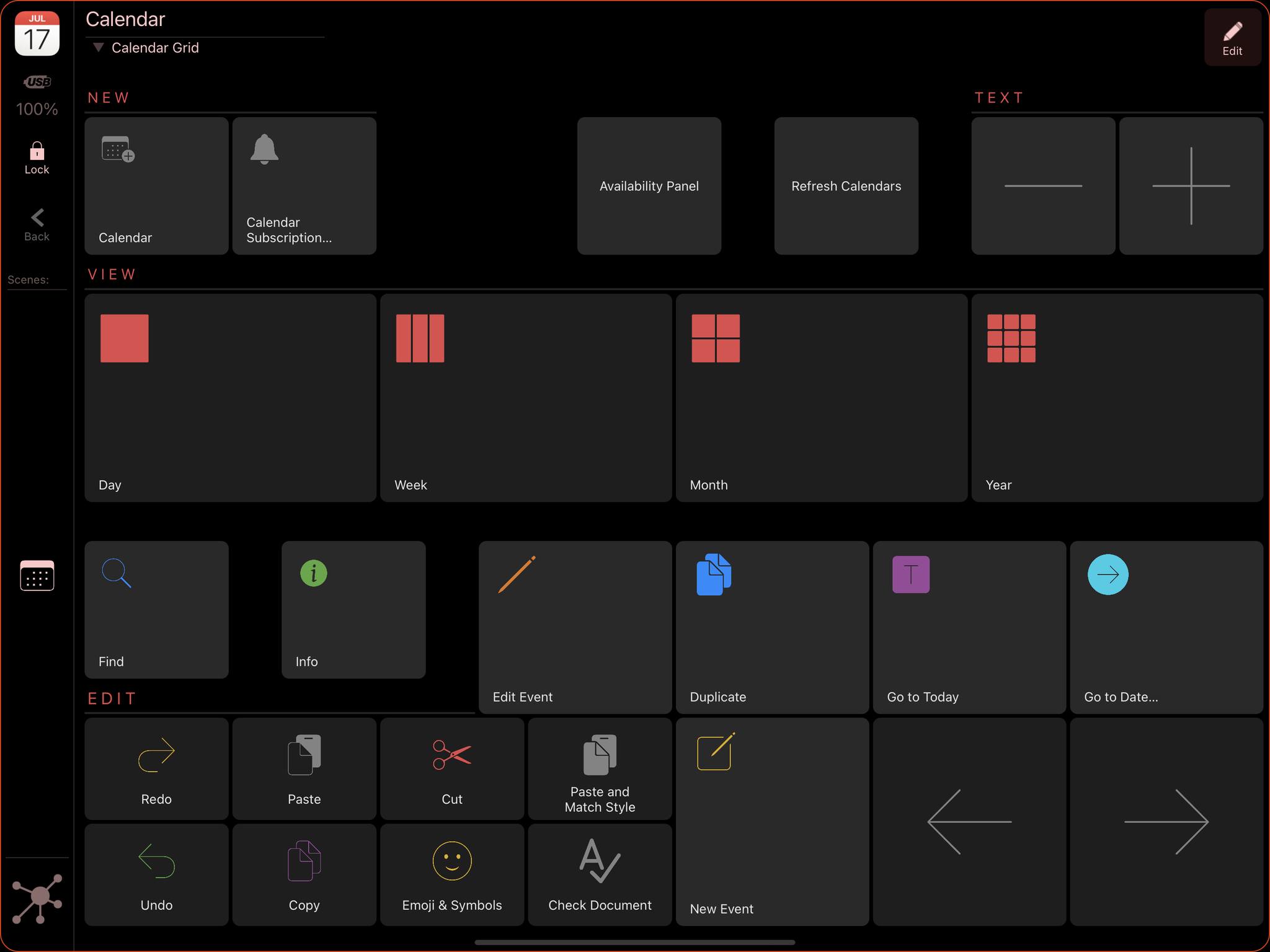Go to next period with right arrow

tap(1166, 822)
